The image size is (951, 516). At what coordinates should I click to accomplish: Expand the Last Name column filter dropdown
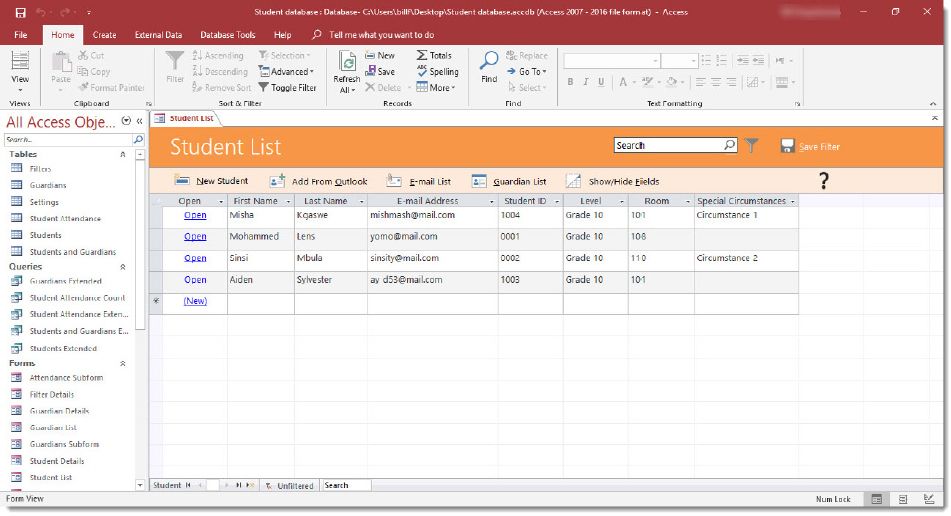tap(360, 202)
